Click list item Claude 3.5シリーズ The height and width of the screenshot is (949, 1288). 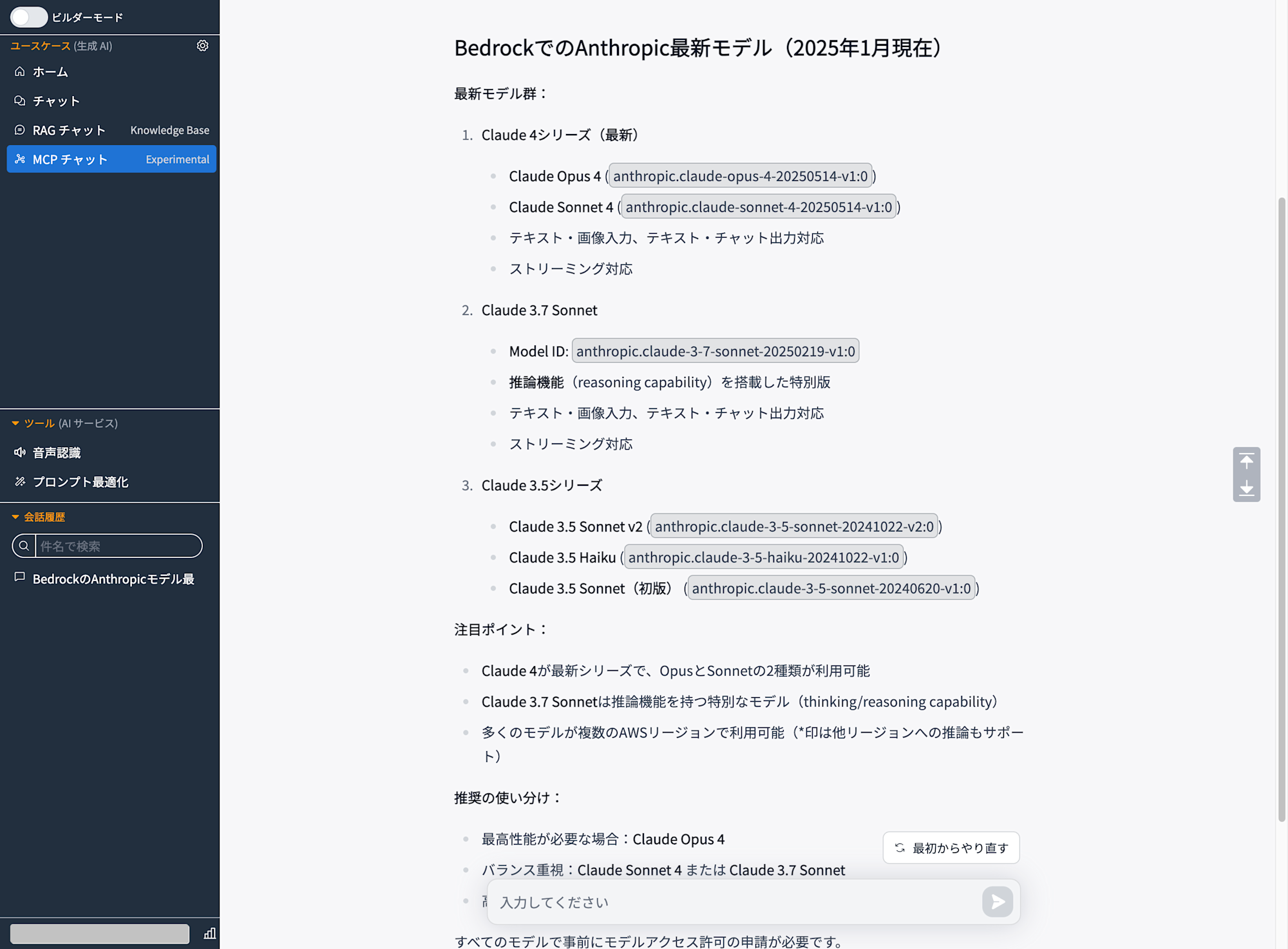(x=542, y=485)
